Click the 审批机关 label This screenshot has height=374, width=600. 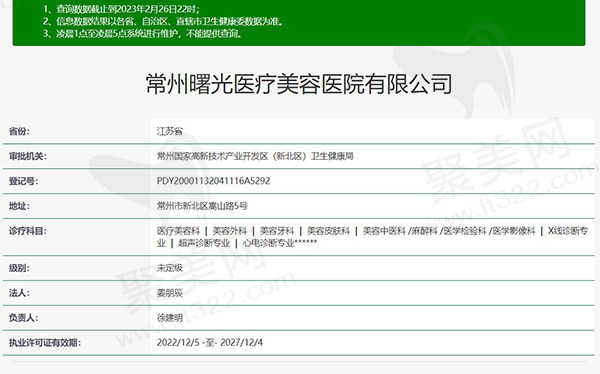[x=28, y=156]
